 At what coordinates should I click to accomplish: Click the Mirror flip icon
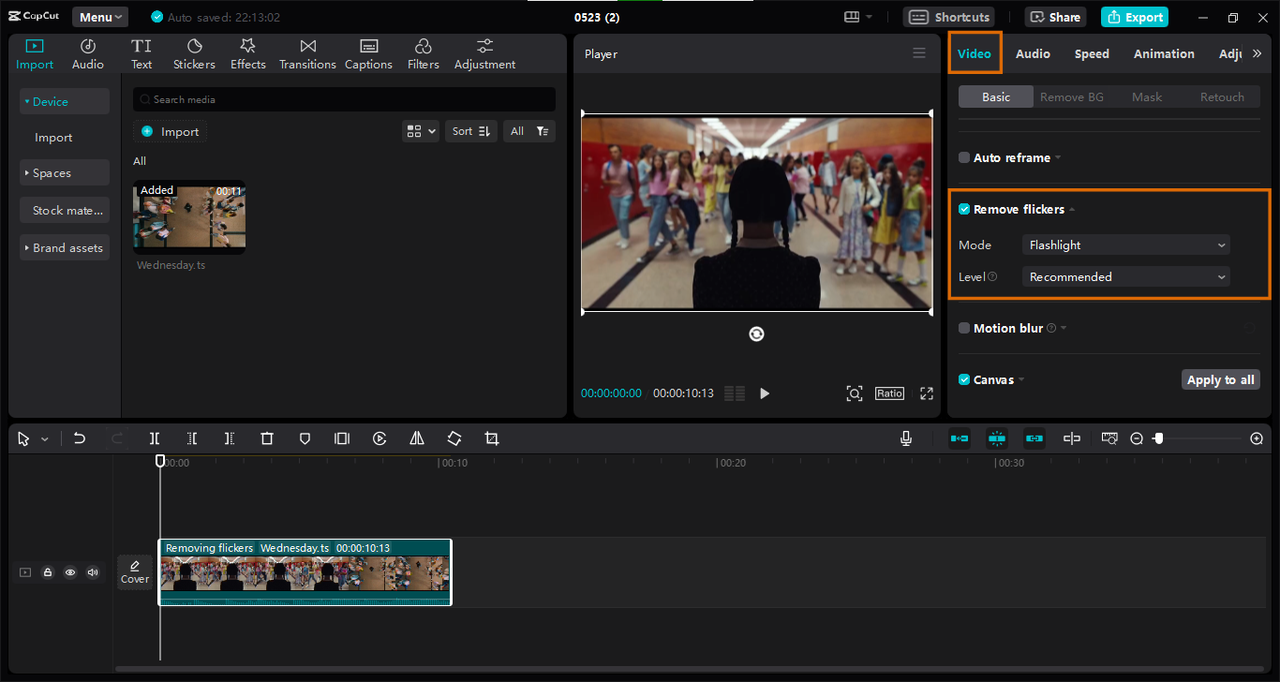[417, 439]
